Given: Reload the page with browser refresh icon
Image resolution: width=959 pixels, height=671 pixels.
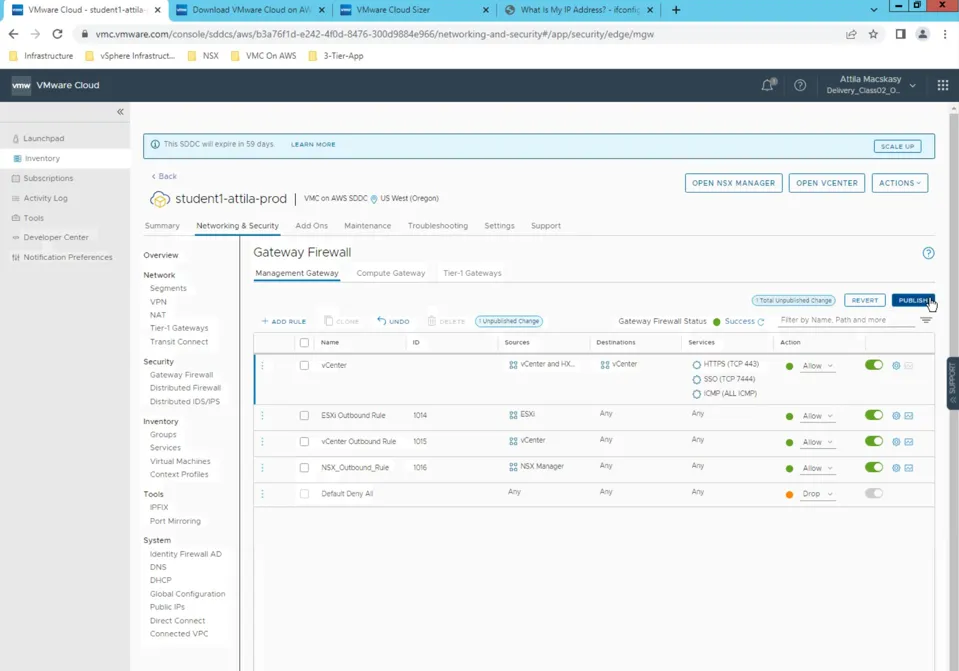Looking at the screenshot, I should point(57,34).
